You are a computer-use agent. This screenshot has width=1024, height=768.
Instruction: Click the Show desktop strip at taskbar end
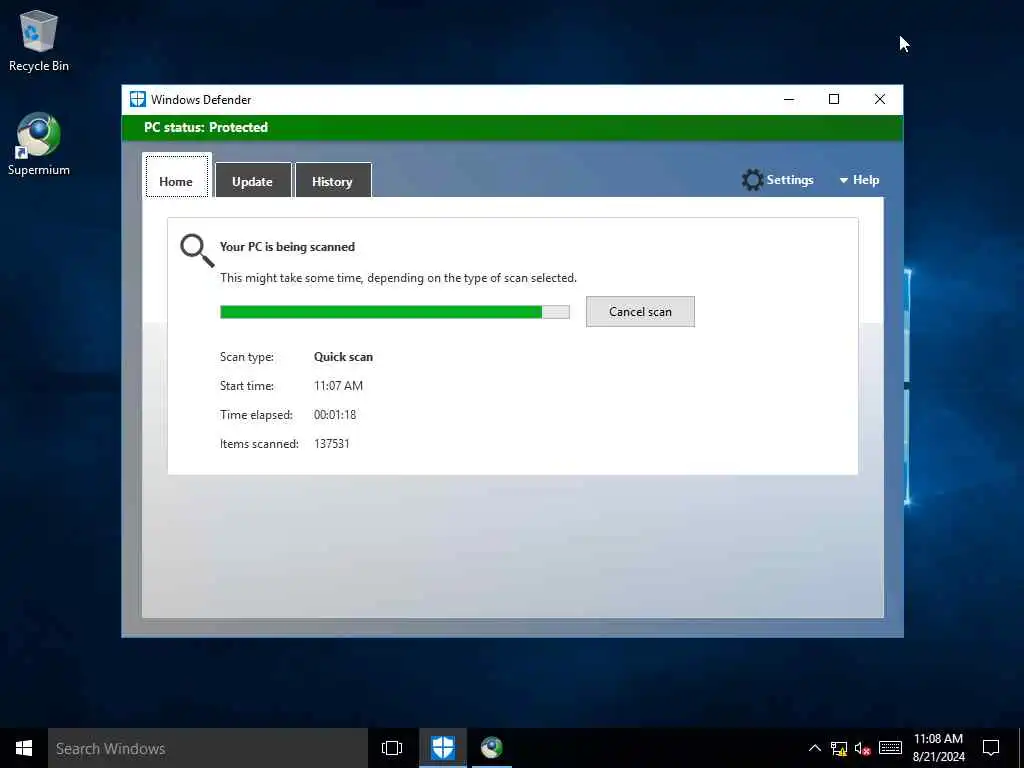tap(1021, 748)
